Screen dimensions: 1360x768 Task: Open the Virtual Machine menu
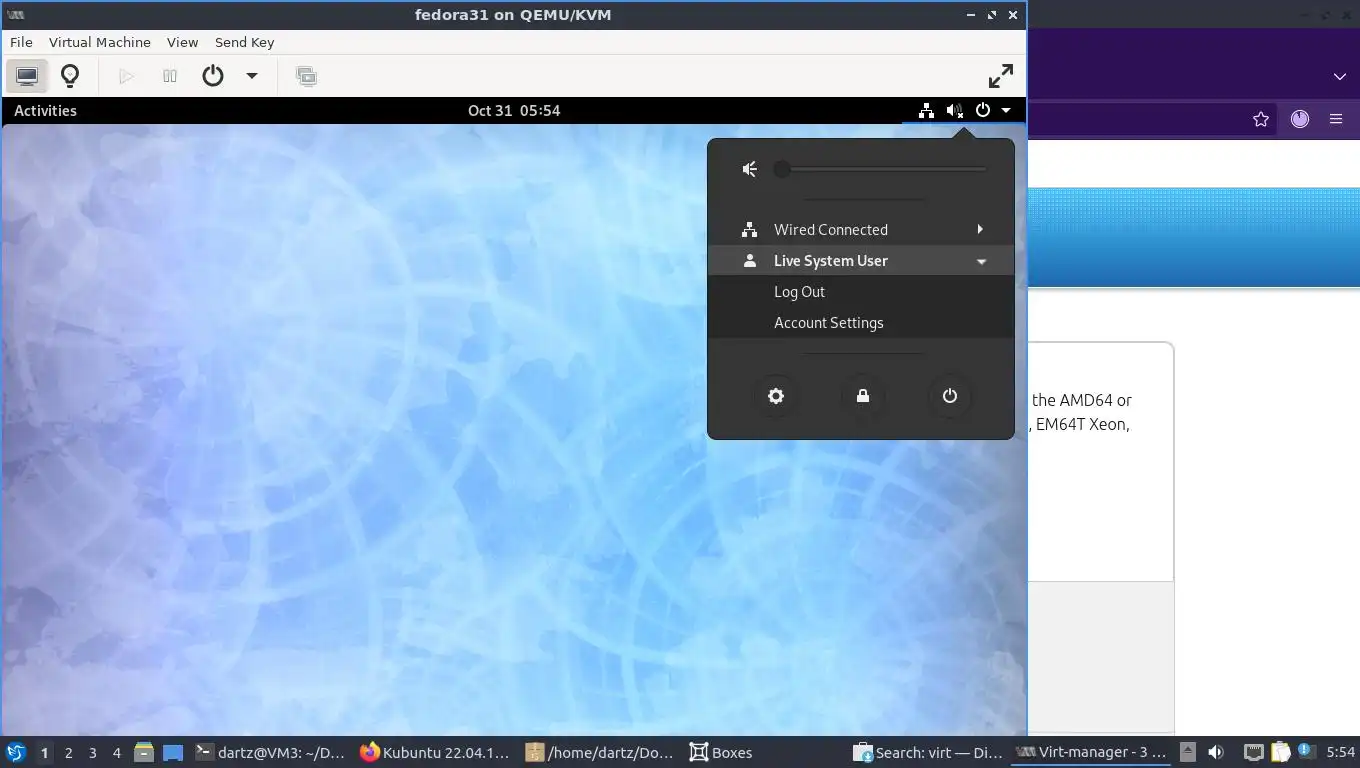point(100,42)
